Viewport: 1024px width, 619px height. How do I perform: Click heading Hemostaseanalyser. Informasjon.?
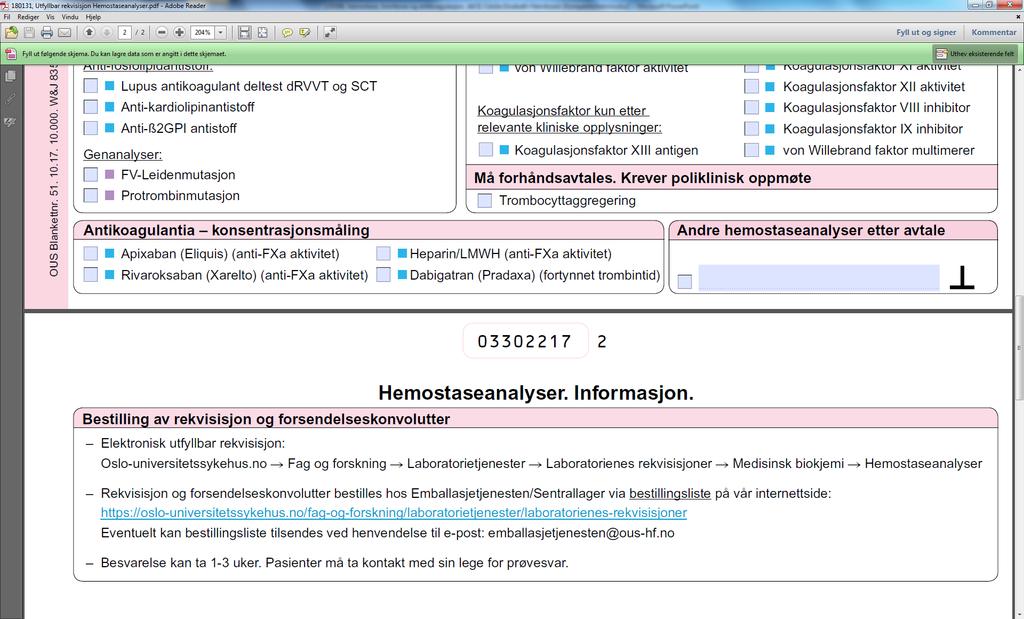pos(536,392)
